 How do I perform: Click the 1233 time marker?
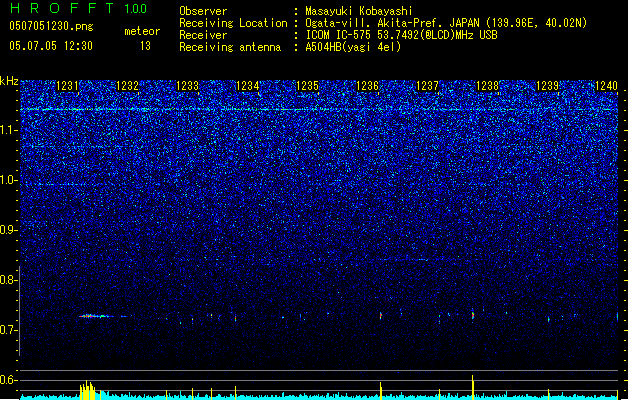187,86
